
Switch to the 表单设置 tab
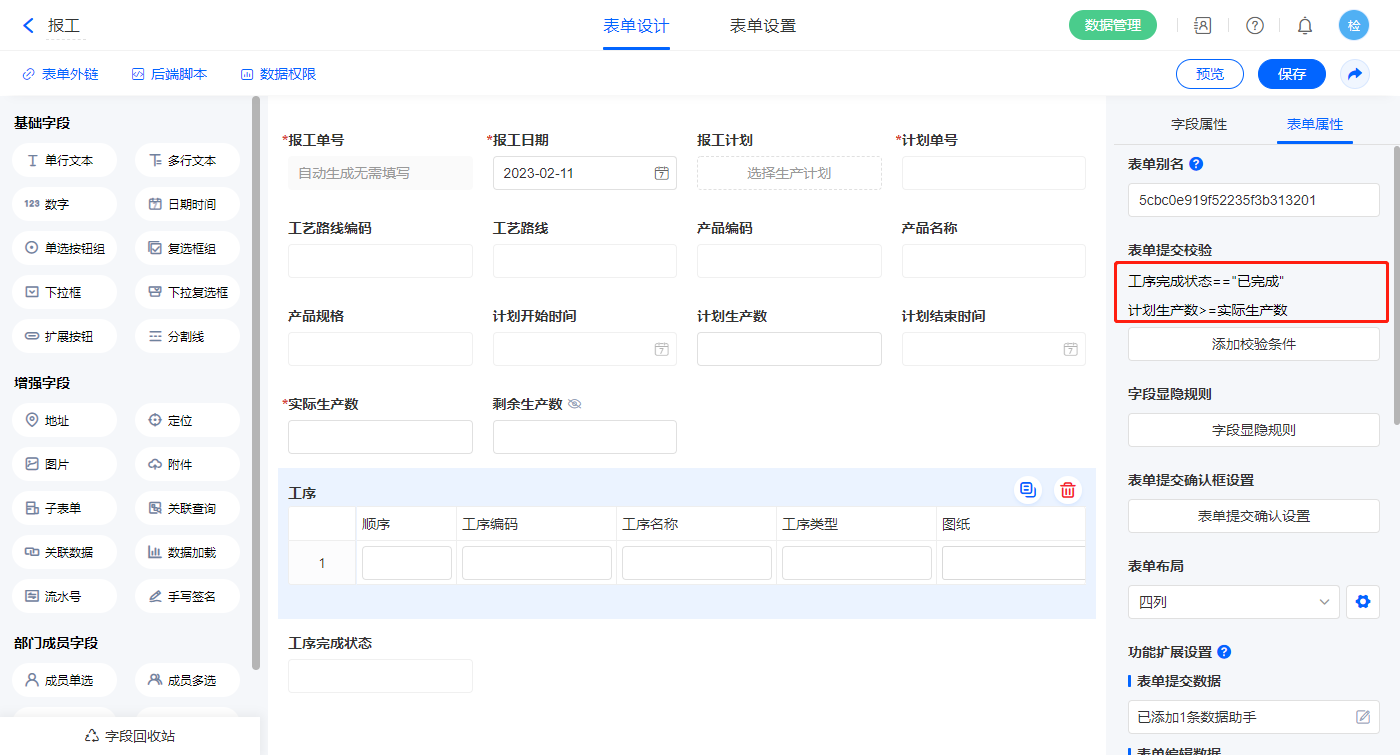coord(762,26)
